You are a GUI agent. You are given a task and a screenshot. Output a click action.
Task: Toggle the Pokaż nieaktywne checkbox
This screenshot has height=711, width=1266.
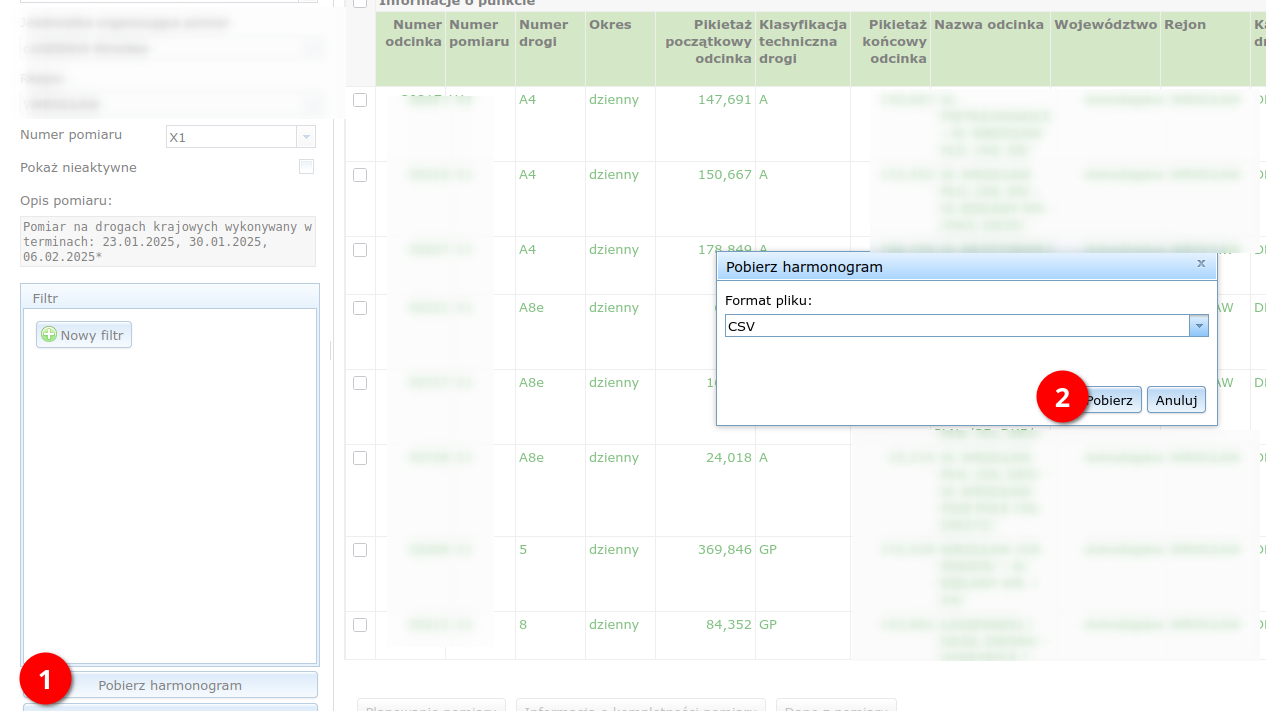pyautogui.click(x=307, y=167)
